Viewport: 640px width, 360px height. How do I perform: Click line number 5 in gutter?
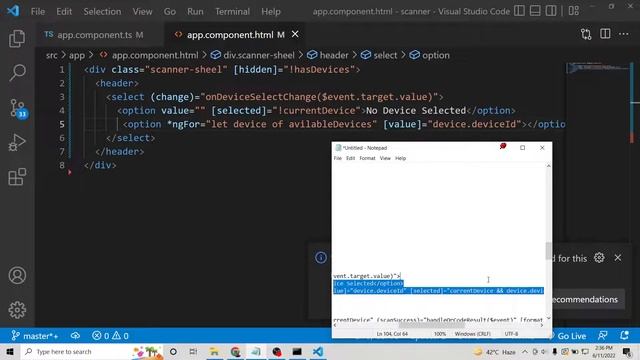(x=62, y=124)
